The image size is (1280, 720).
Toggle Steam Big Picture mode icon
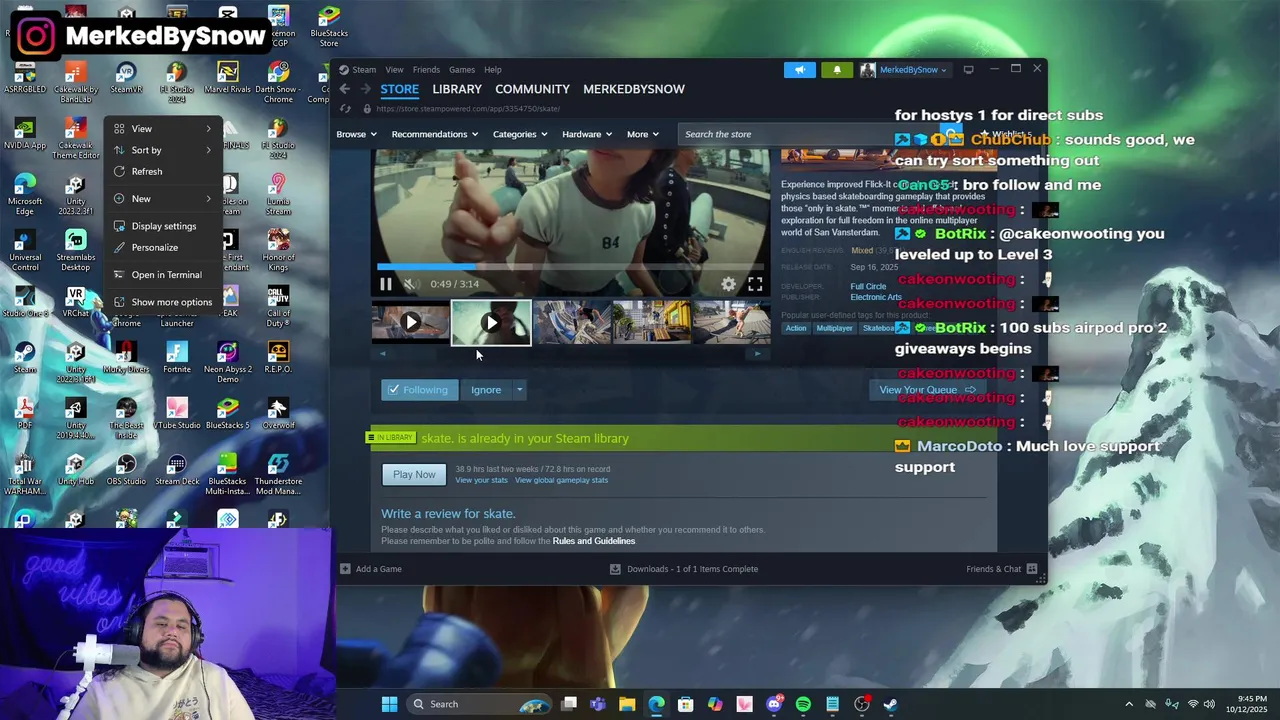click(968, 69)
